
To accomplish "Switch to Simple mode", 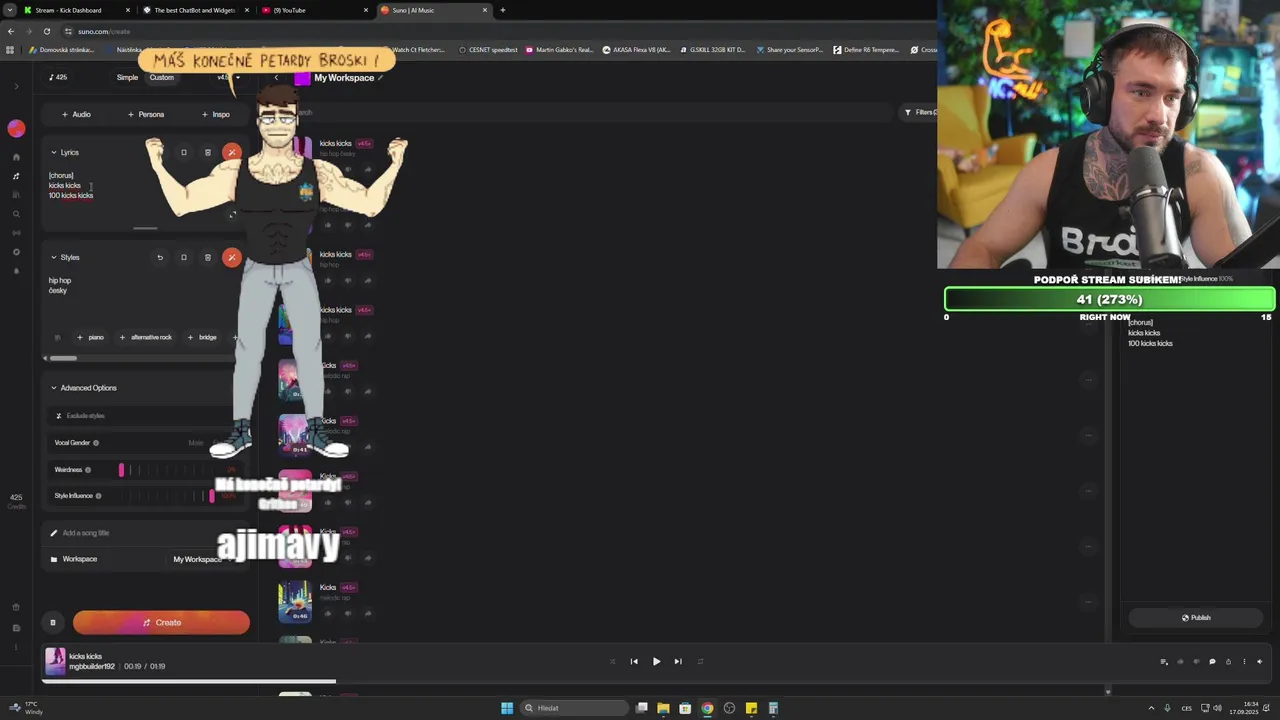I will (x=127, y=77).
